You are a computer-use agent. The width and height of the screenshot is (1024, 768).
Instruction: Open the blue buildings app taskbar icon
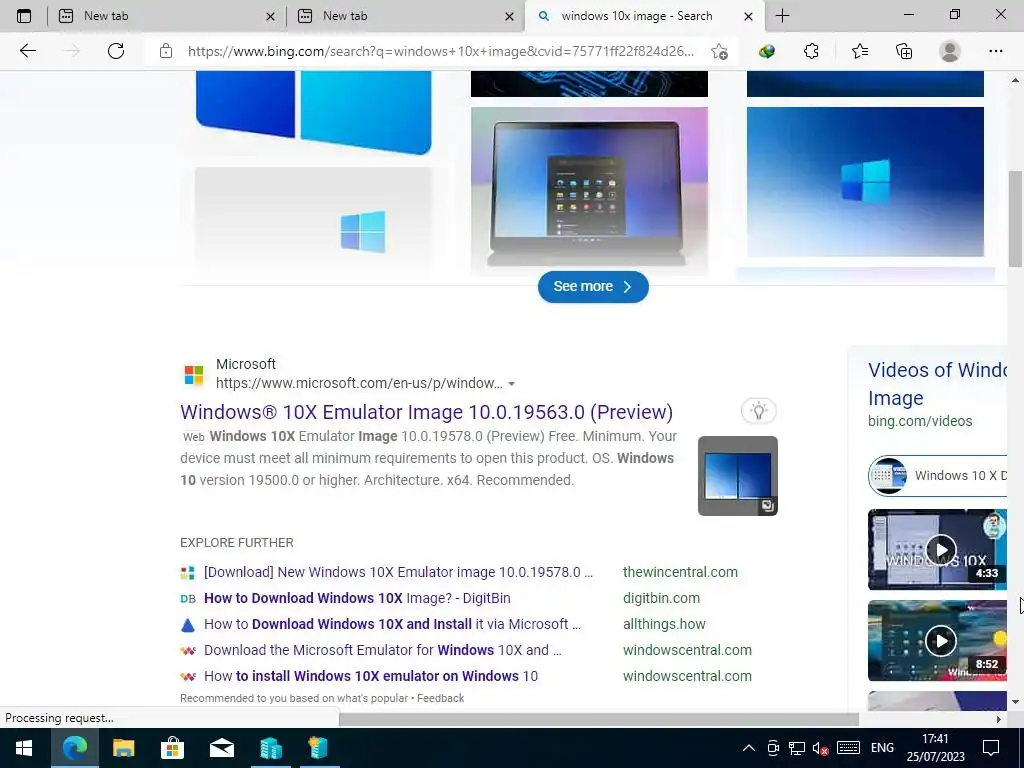[270, 748]
